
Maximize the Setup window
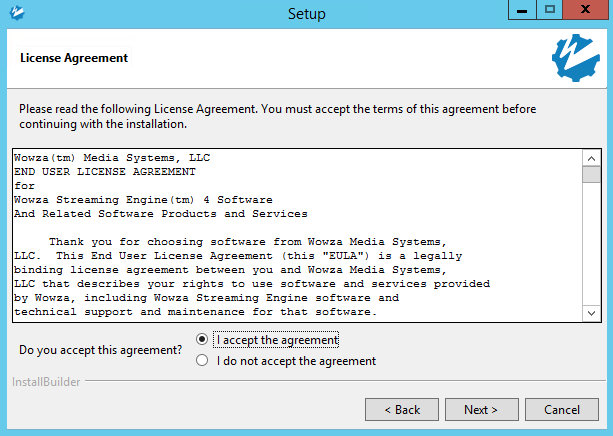(549, 10)
